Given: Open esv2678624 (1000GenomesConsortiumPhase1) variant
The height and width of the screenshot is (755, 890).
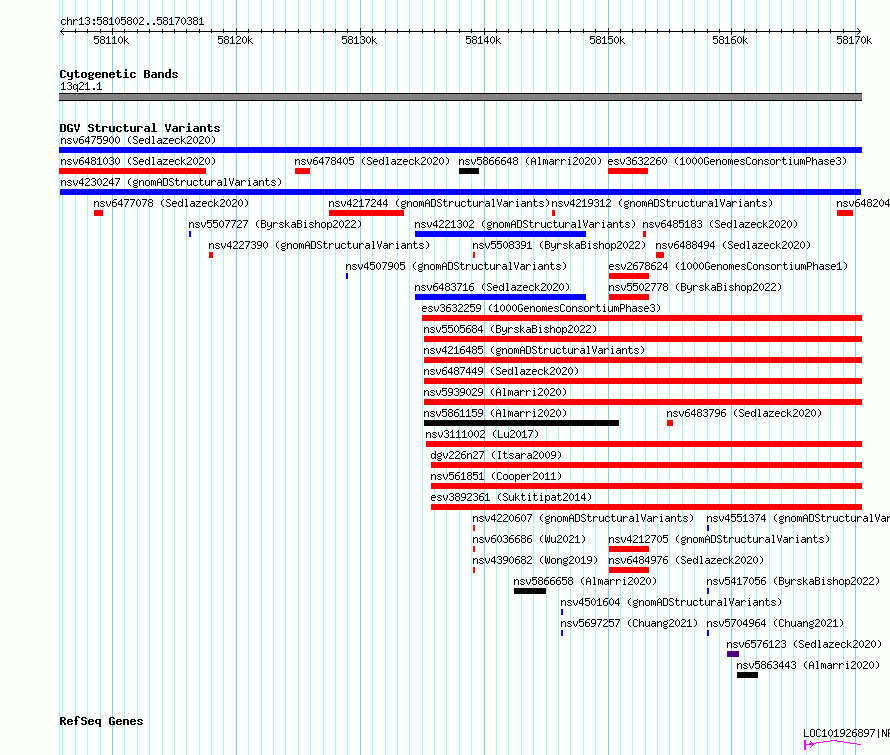Looking at the screenshot, I should 728,266.
